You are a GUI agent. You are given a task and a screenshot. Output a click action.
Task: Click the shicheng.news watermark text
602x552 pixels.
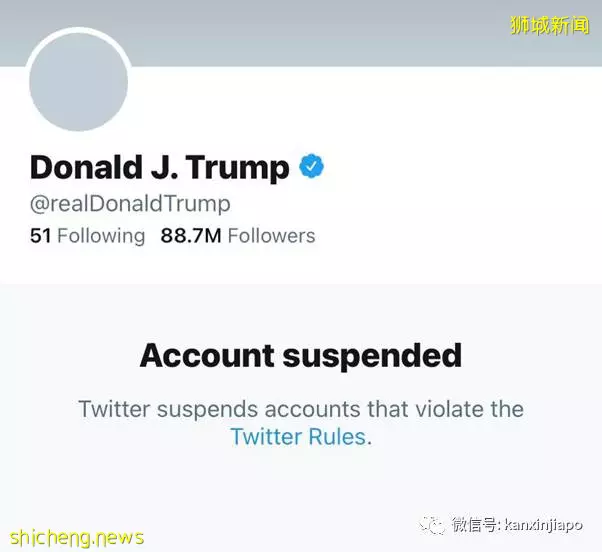(77, 537)
